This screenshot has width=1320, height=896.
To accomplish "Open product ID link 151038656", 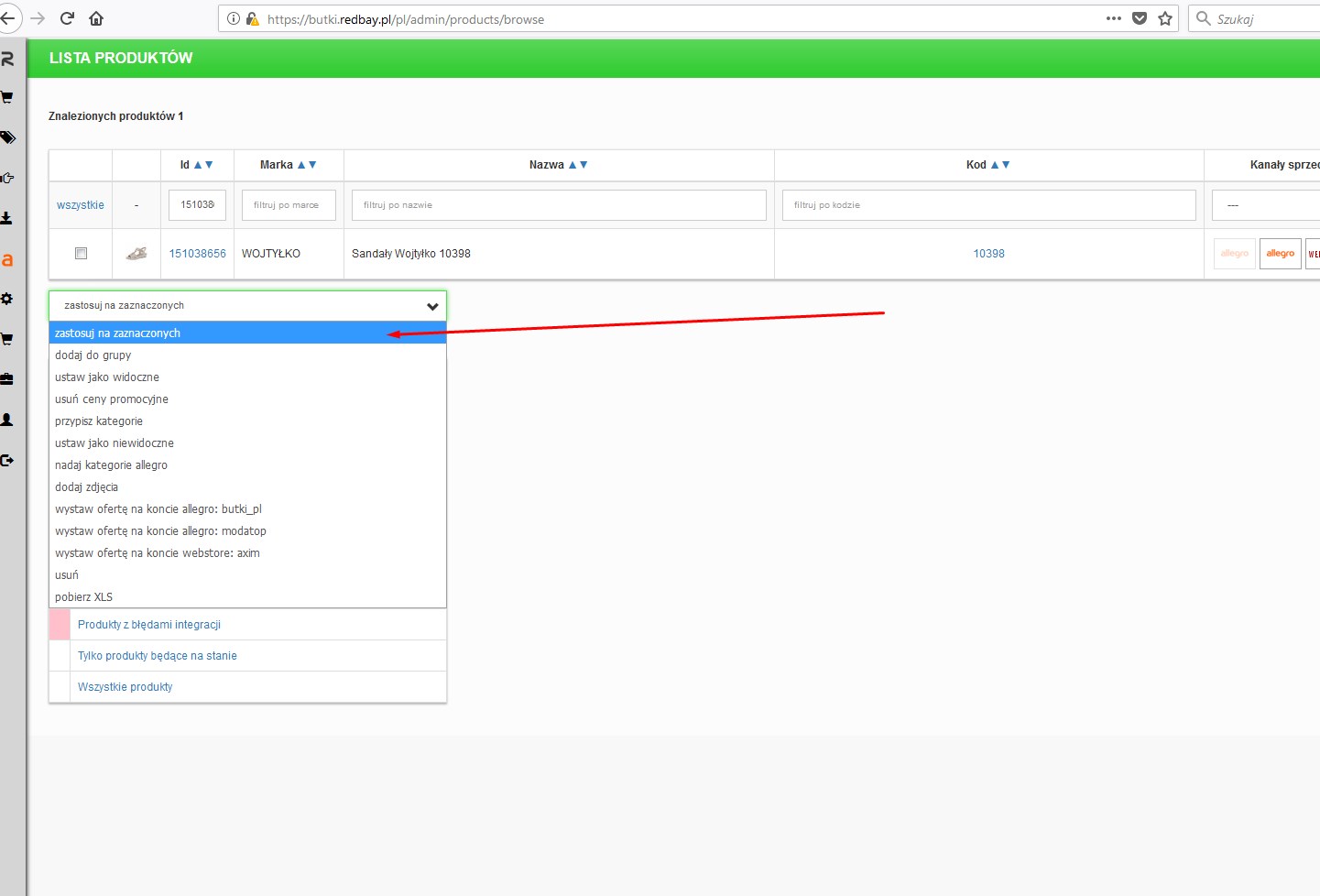I will point(197,254).
